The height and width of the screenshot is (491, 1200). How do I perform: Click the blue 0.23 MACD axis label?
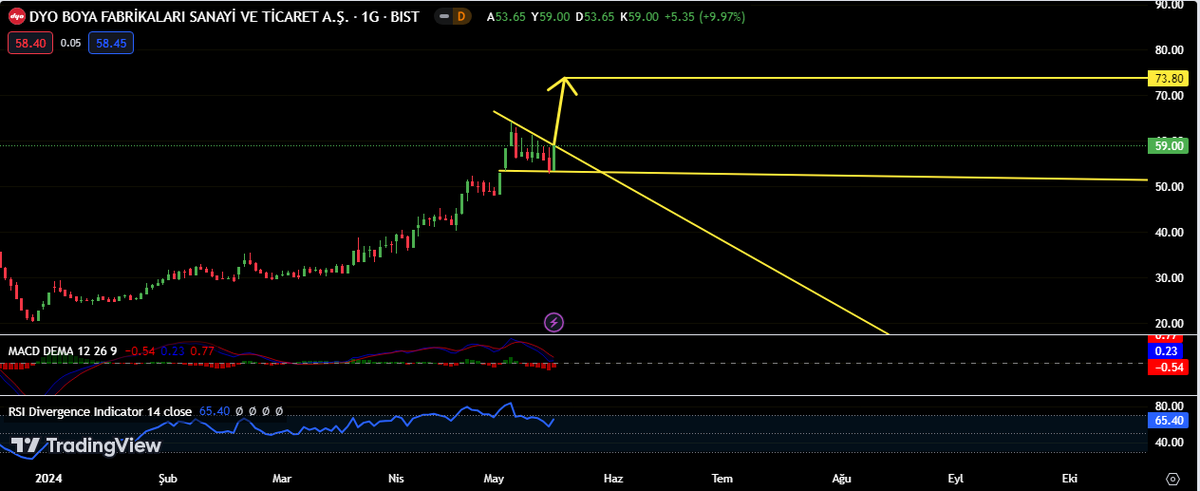1170,352
